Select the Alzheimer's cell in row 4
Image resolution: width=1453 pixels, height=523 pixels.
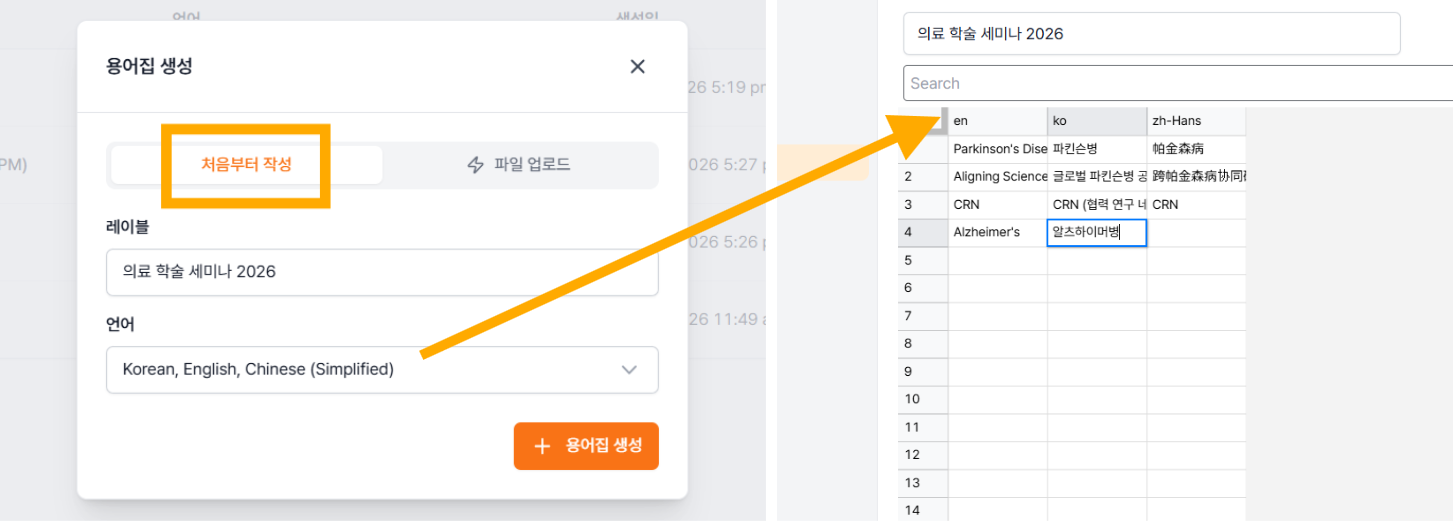pos(997,233)
